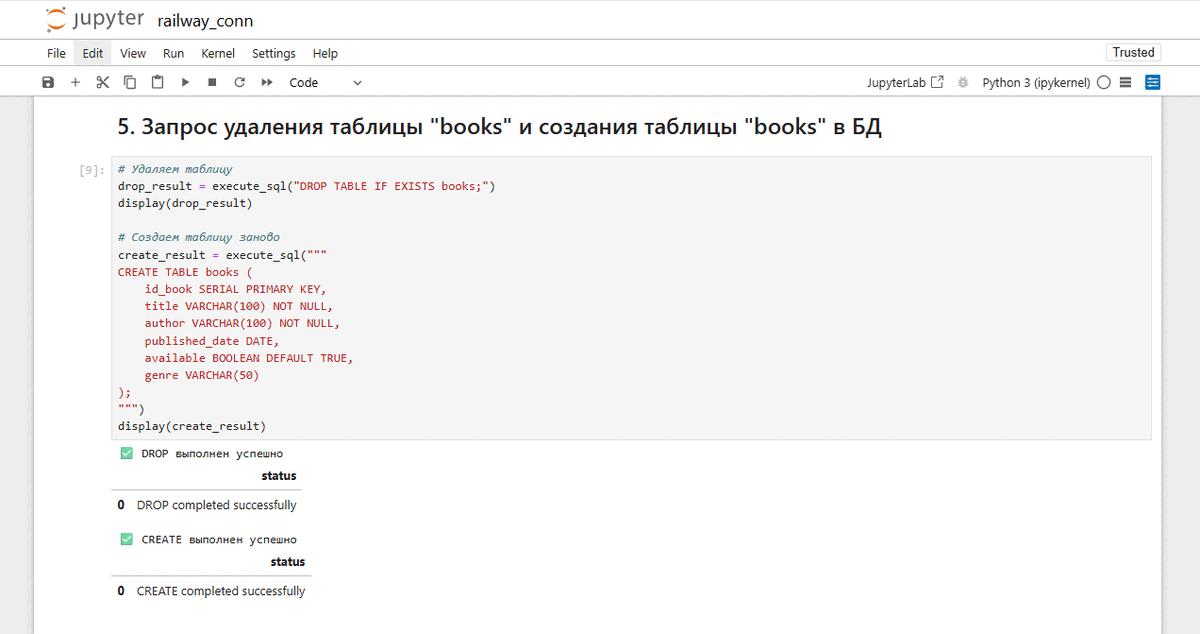Open the Edit menu

tap(93, 53)
